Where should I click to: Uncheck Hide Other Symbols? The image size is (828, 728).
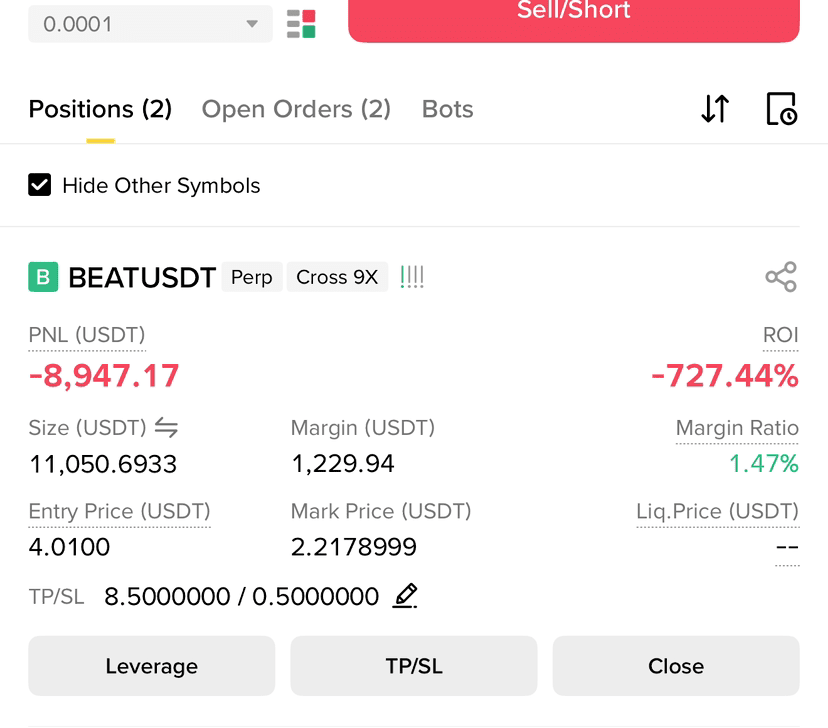pyautogui.click(x=40, y=185)
